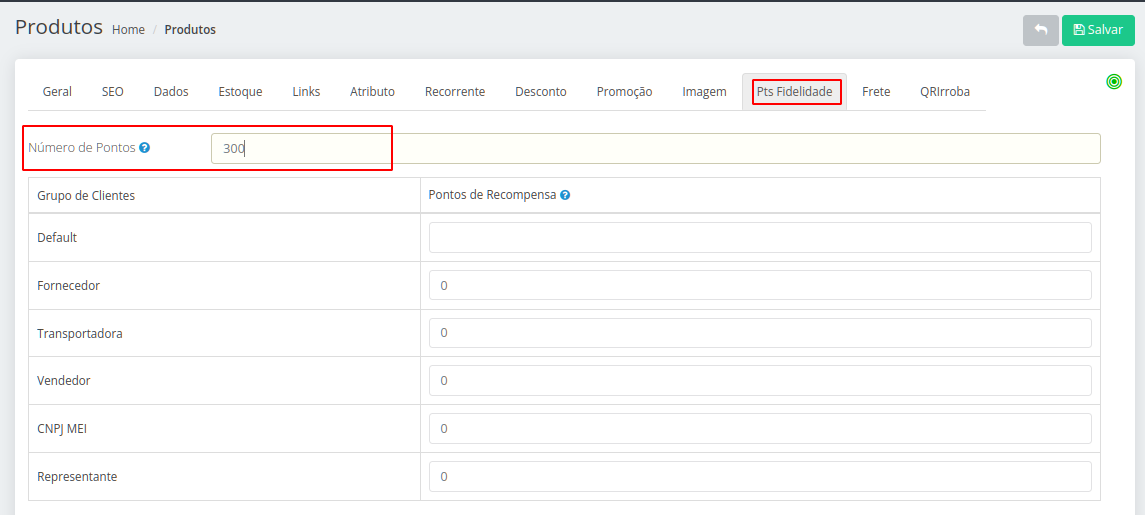This screenshot has height=515, width=1145.
Task: Select the Dados tab
Action: 171,92
